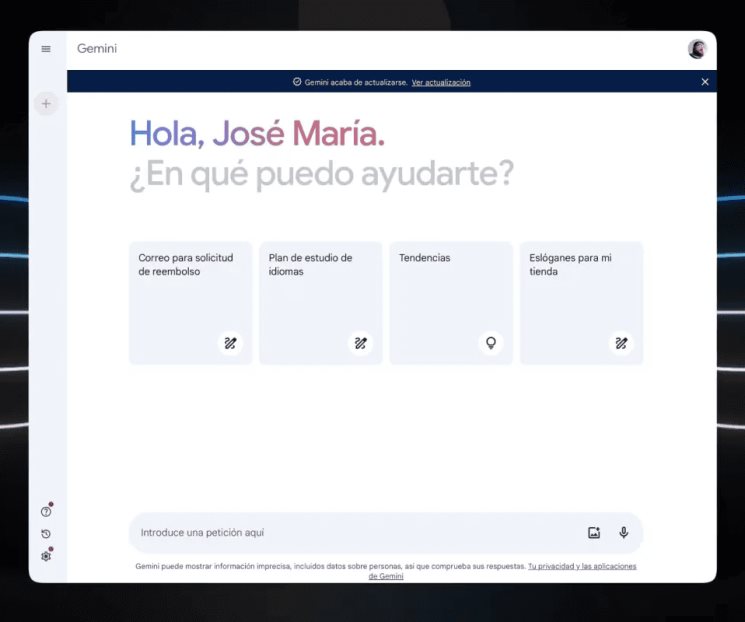The width and height of the screenshot is (745, 622).
Task: Open Activity history icon in sidebar
Action: pyautogui.click(x=46, y=534)
